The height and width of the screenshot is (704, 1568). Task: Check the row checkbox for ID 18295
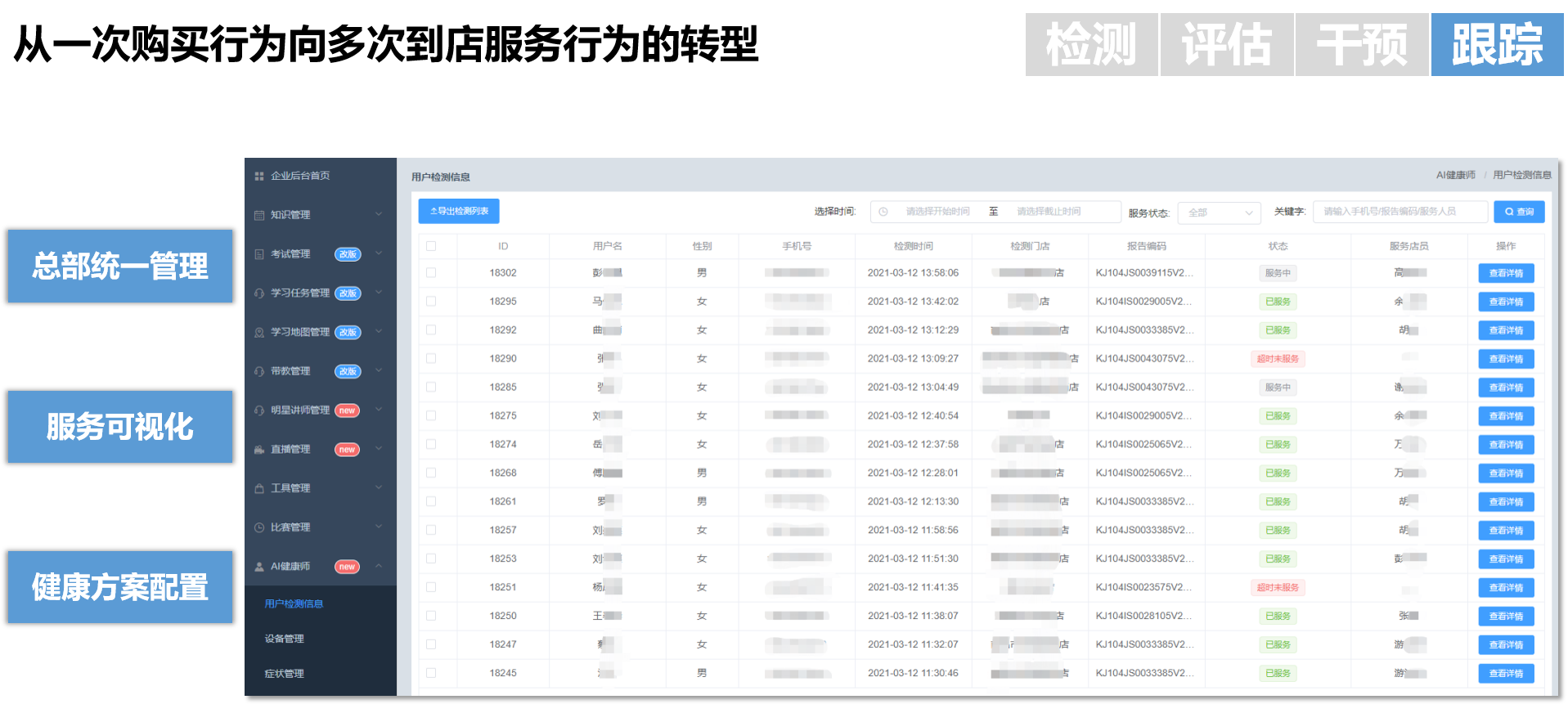click(431, 302)
